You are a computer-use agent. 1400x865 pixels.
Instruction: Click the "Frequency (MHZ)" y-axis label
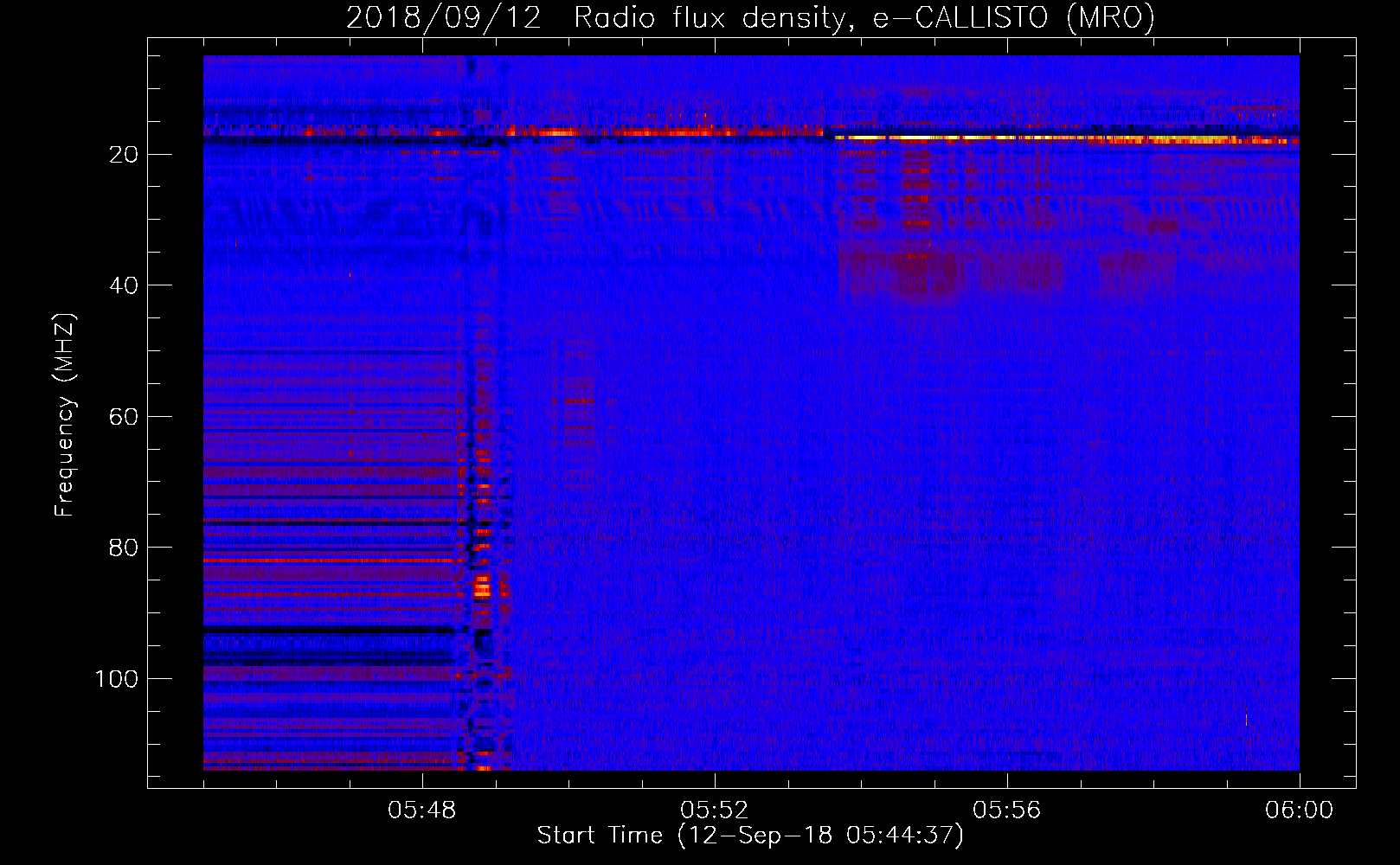[65, 415]
